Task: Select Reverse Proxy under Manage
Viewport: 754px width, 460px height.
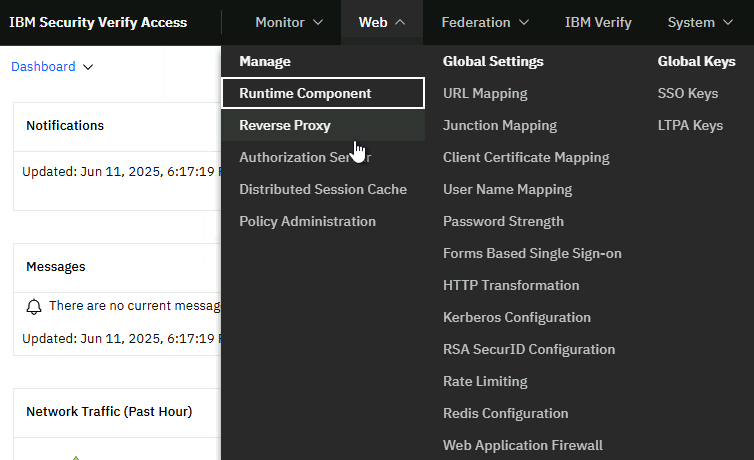Action: coord(323,125)
